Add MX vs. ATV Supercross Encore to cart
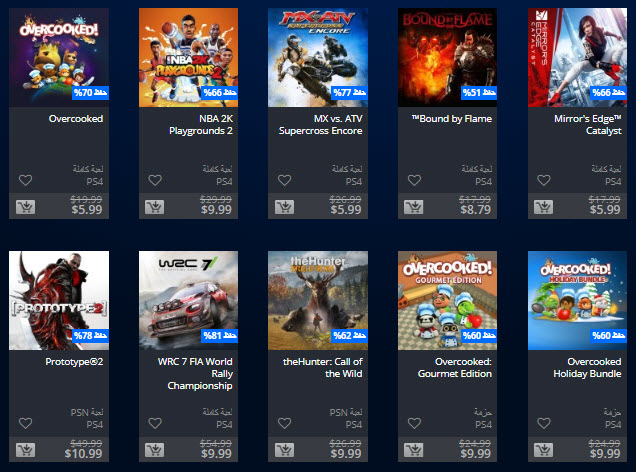The width and height of the screenshot is (636, 472). click(x=284, y=207)
